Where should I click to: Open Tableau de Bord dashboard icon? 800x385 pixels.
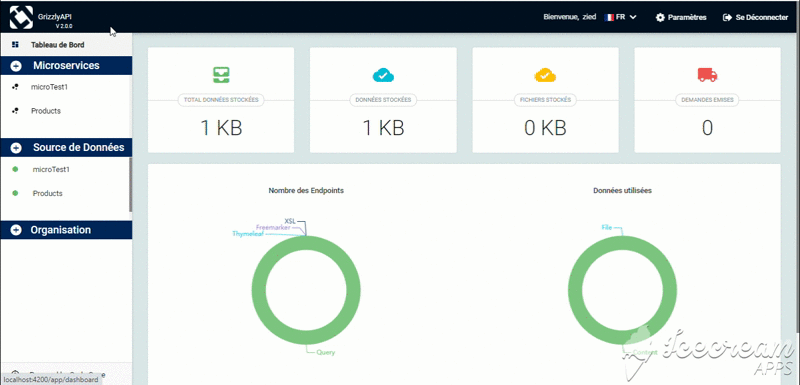pyautogui.click(x=15, y=45)
